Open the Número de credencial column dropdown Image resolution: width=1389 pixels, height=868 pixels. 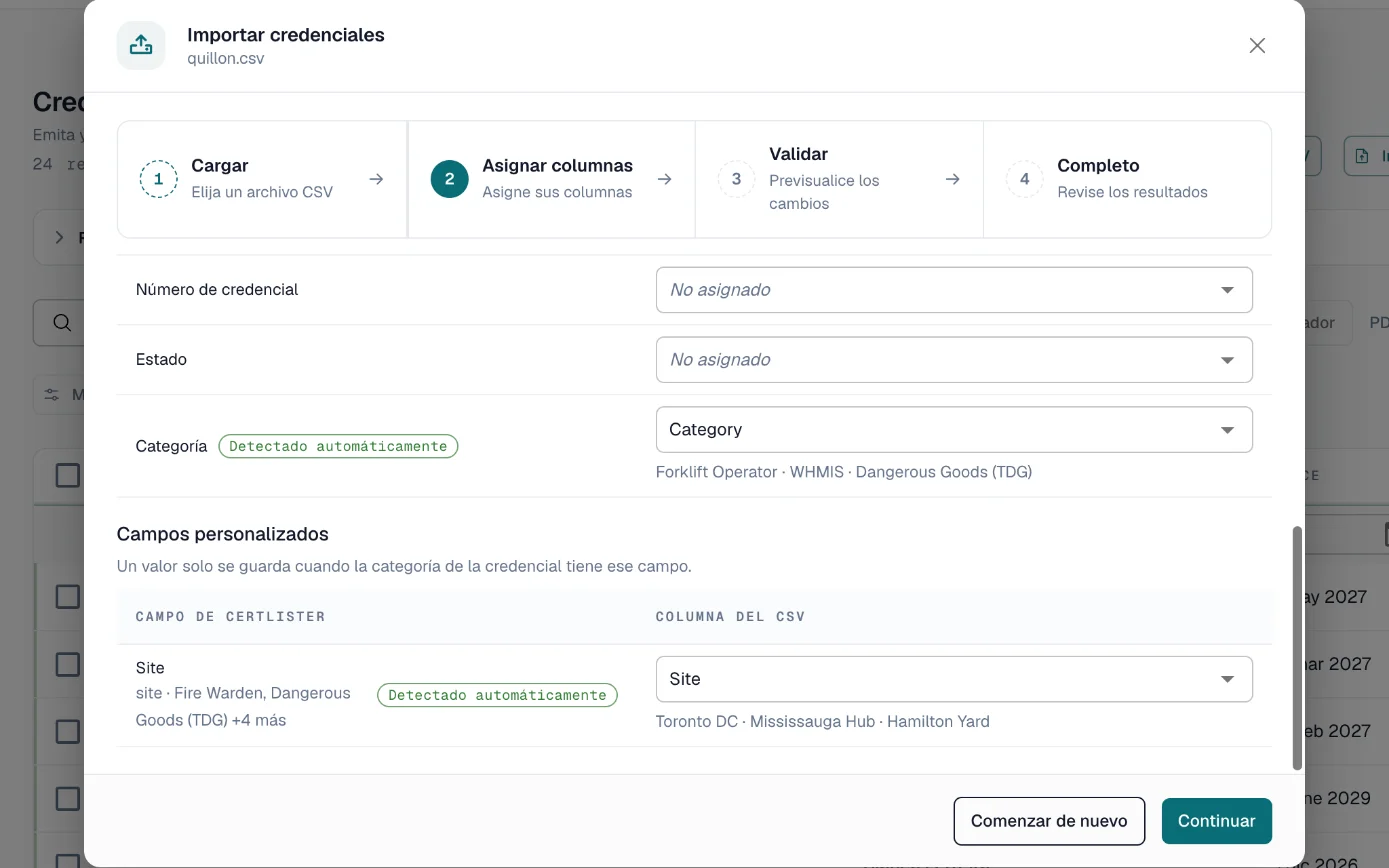tap(954, 290)
